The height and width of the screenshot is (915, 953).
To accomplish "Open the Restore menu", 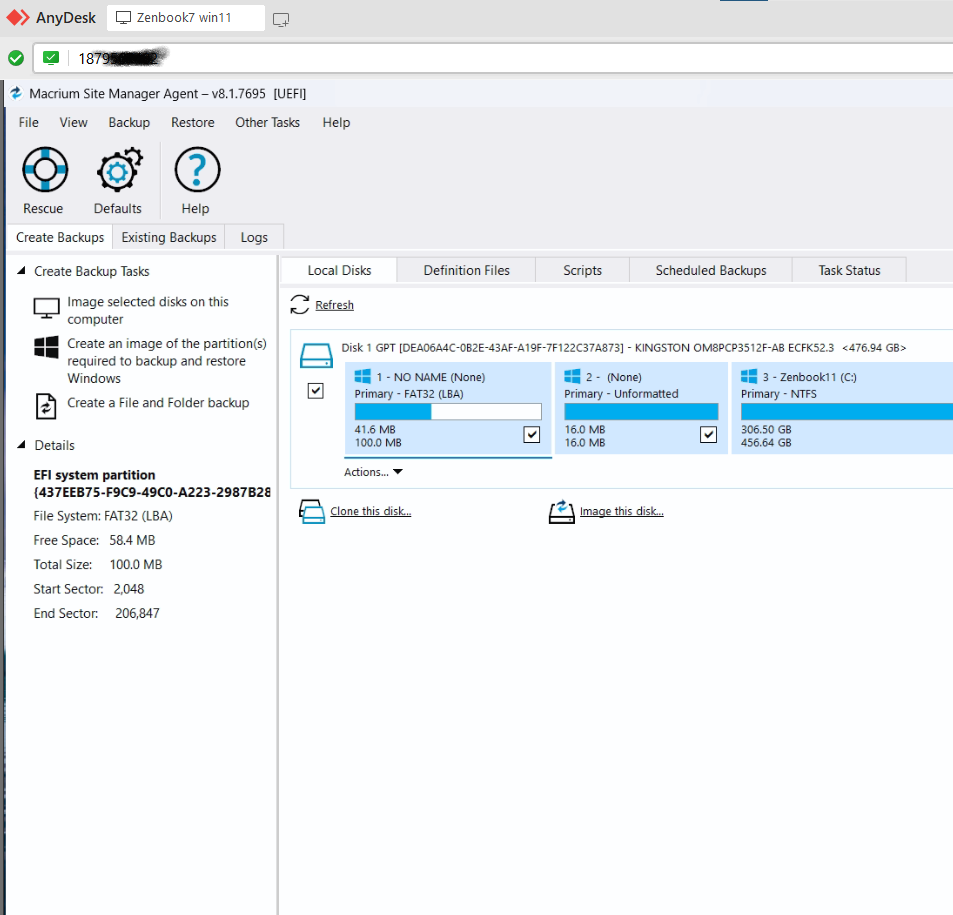I will [193, 122].
